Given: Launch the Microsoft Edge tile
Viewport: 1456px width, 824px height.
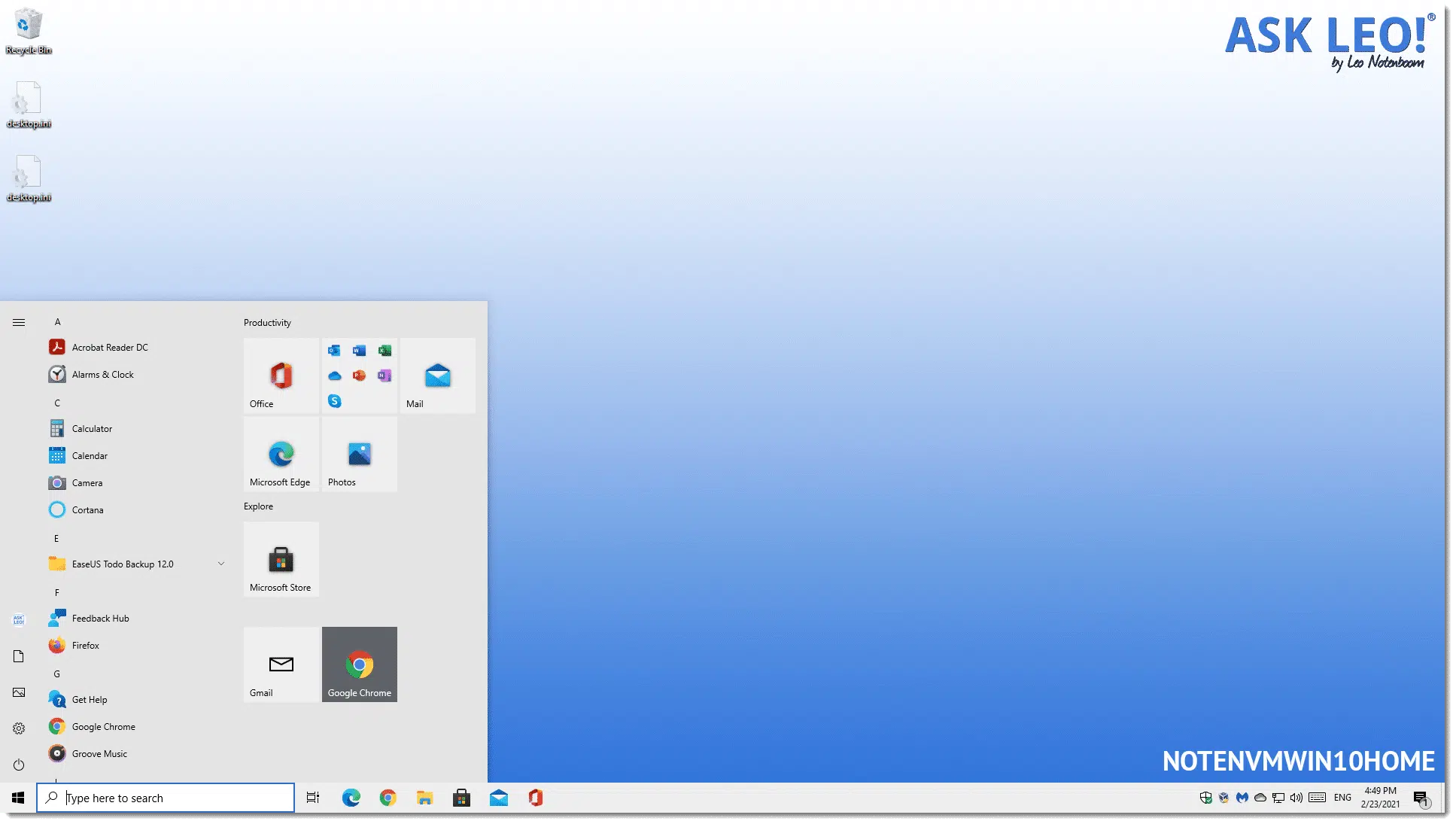Looking at the screenshot, I should point(281,454).
